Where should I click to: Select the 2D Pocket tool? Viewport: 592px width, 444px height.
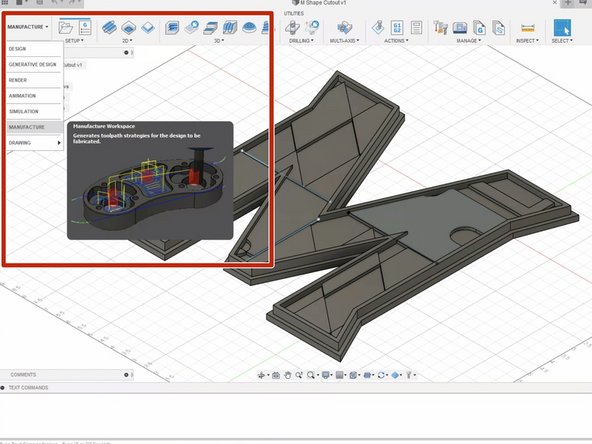click(129, 28)
